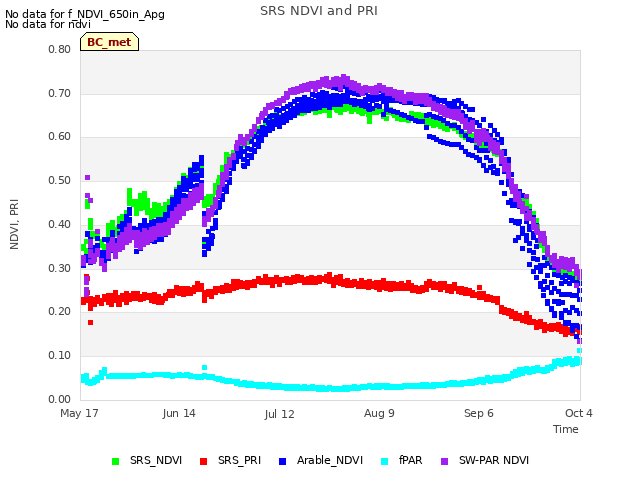Image resolution: width=640 pixels, height=480 pixels.
Task: Click the Jul 12 x-axis label
Action: pos(279,414)
